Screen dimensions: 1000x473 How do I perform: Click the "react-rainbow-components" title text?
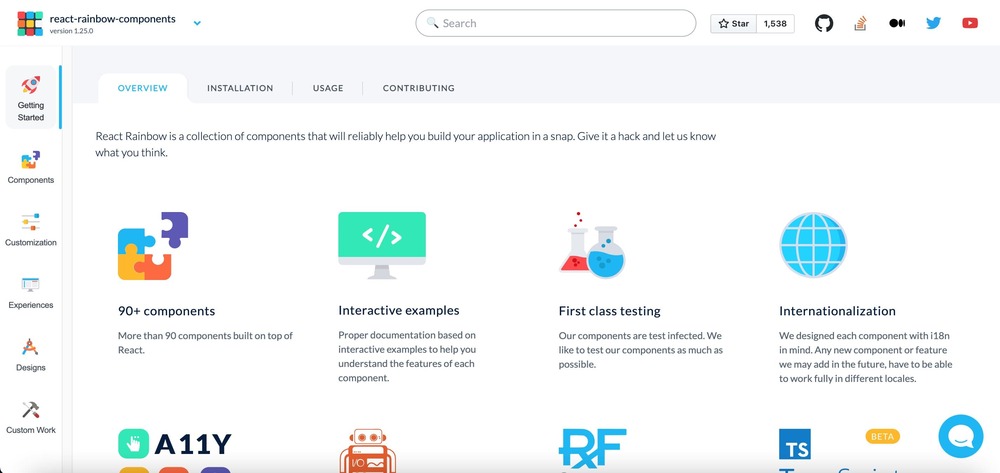(112, 18)
